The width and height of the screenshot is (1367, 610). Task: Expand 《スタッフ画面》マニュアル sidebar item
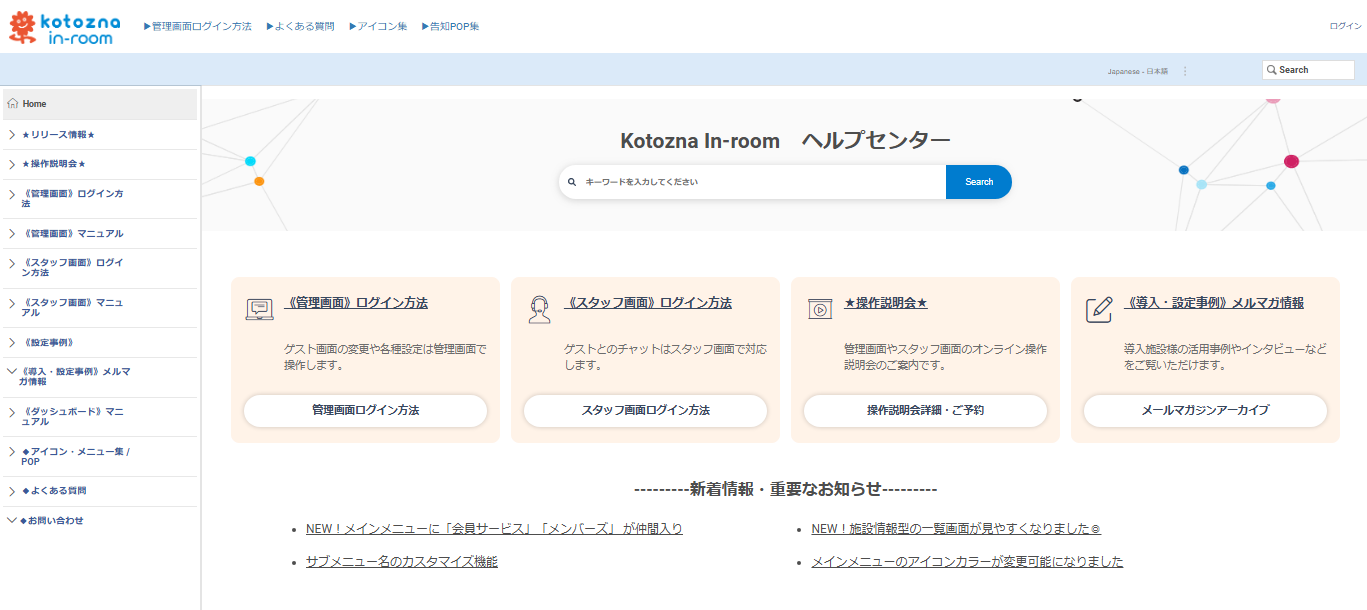pyautogui.click(x=11, y=302)
